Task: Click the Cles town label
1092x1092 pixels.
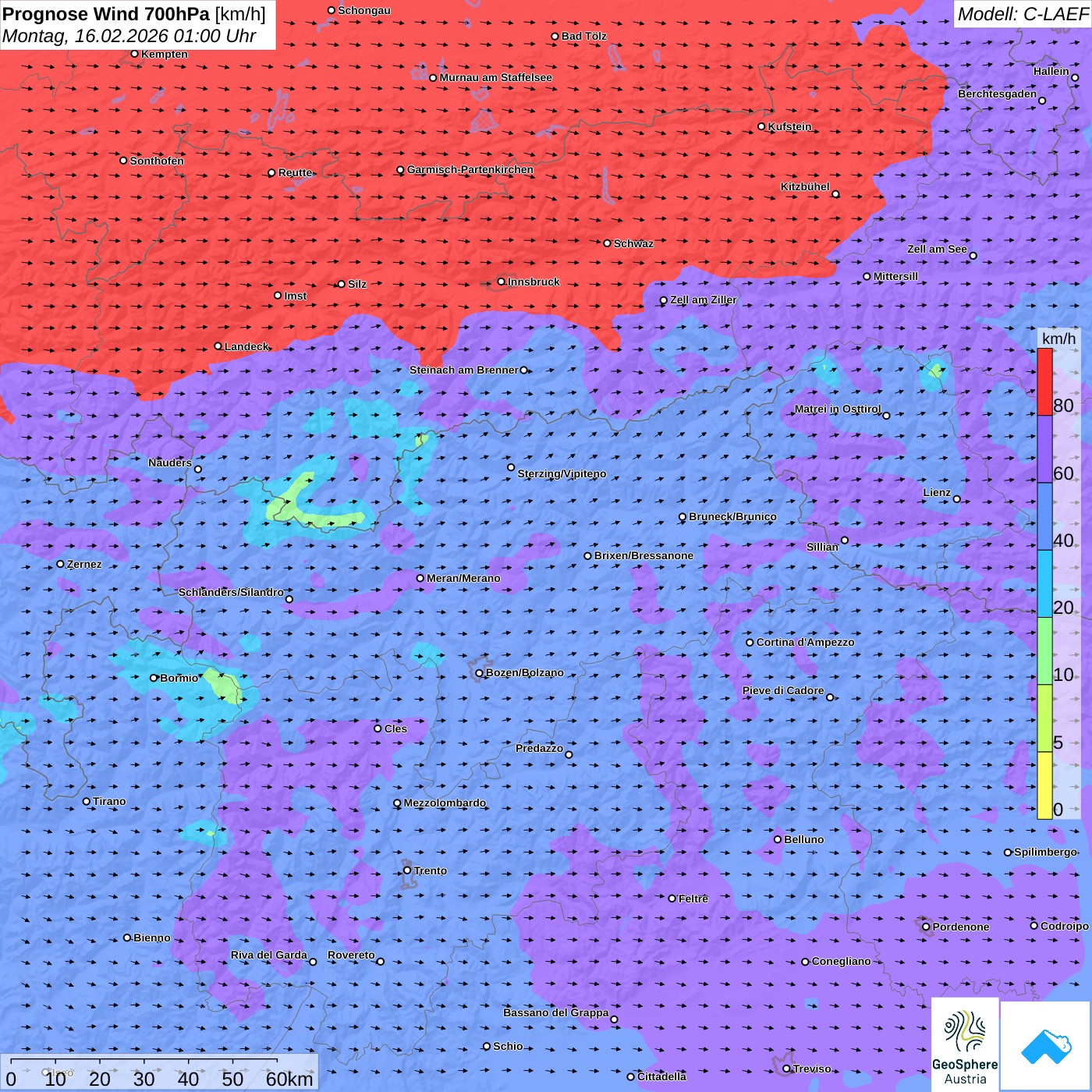Action: click(395, 729)
